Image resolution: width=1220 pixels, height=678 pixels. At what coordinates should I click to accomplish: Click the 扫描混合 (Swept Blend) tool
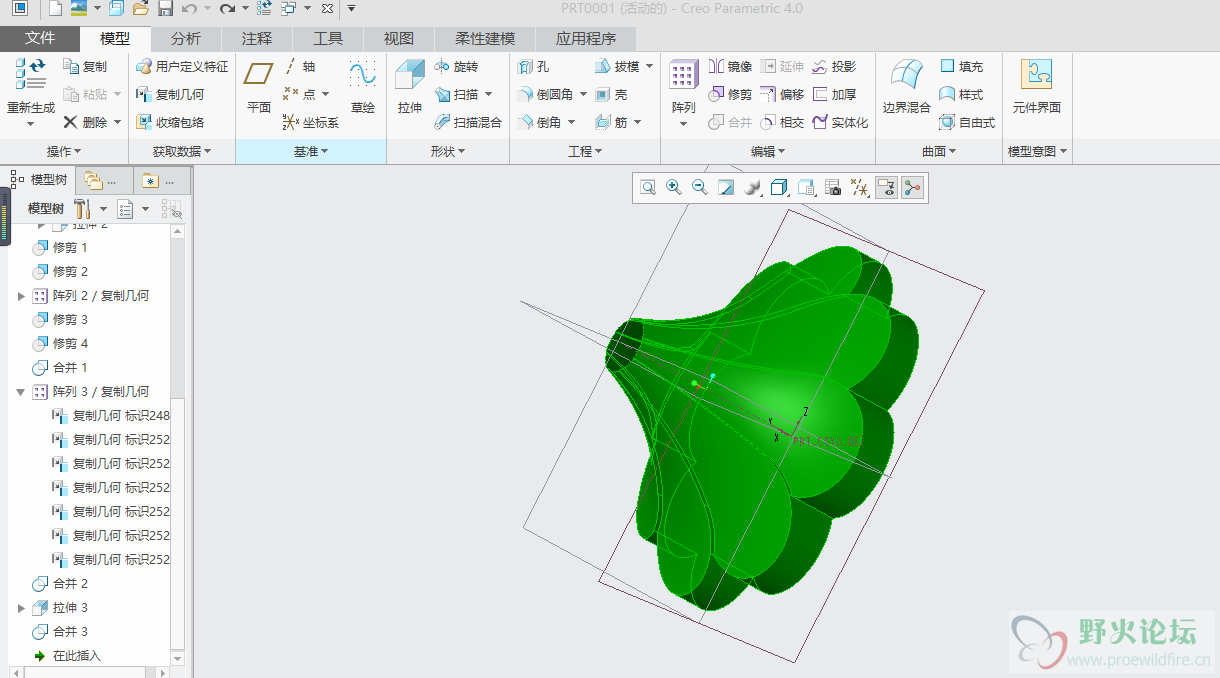coord(468,122)
